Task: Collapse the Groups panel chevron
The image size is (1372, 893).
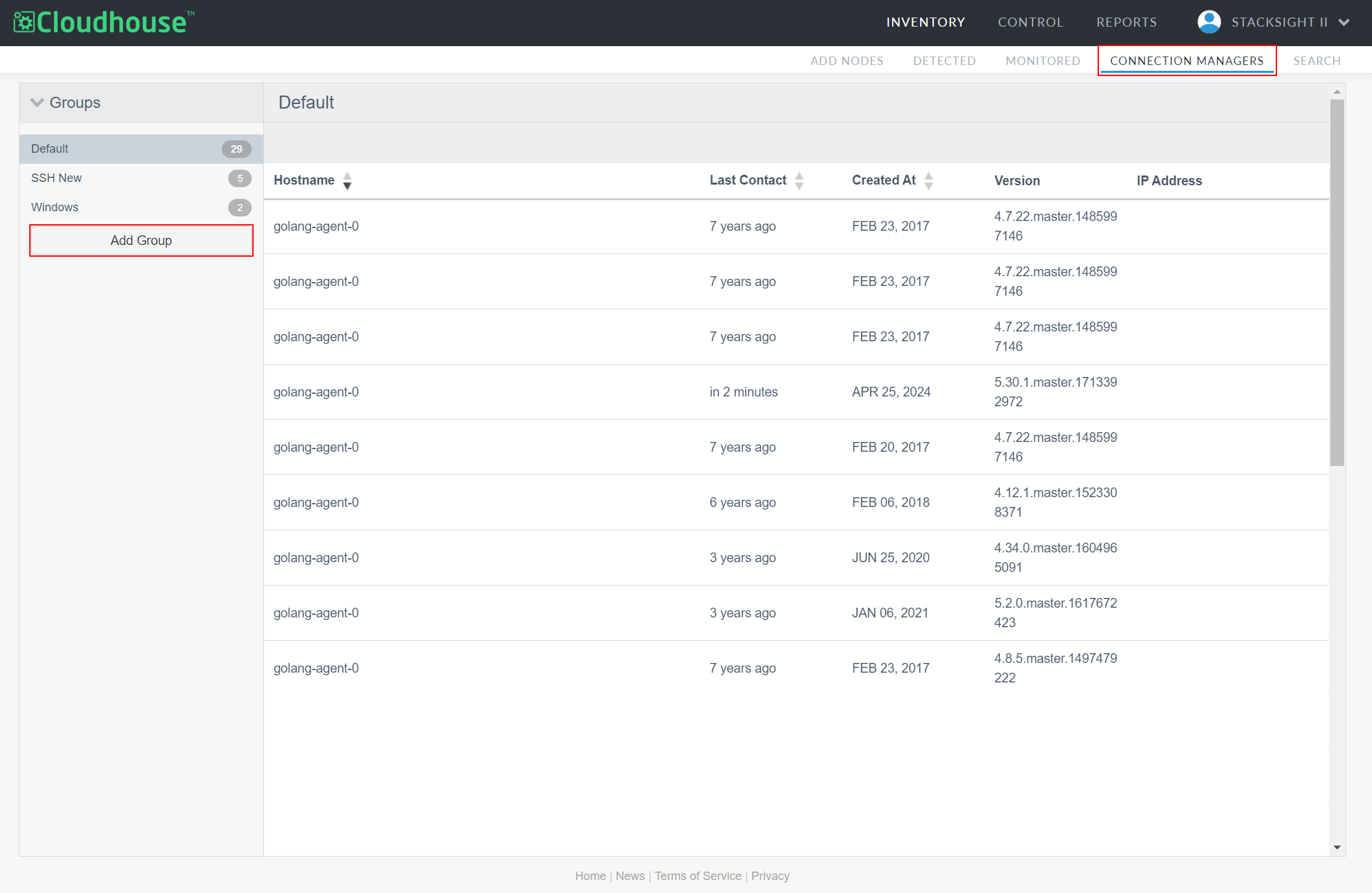Action: coord(37,103)
